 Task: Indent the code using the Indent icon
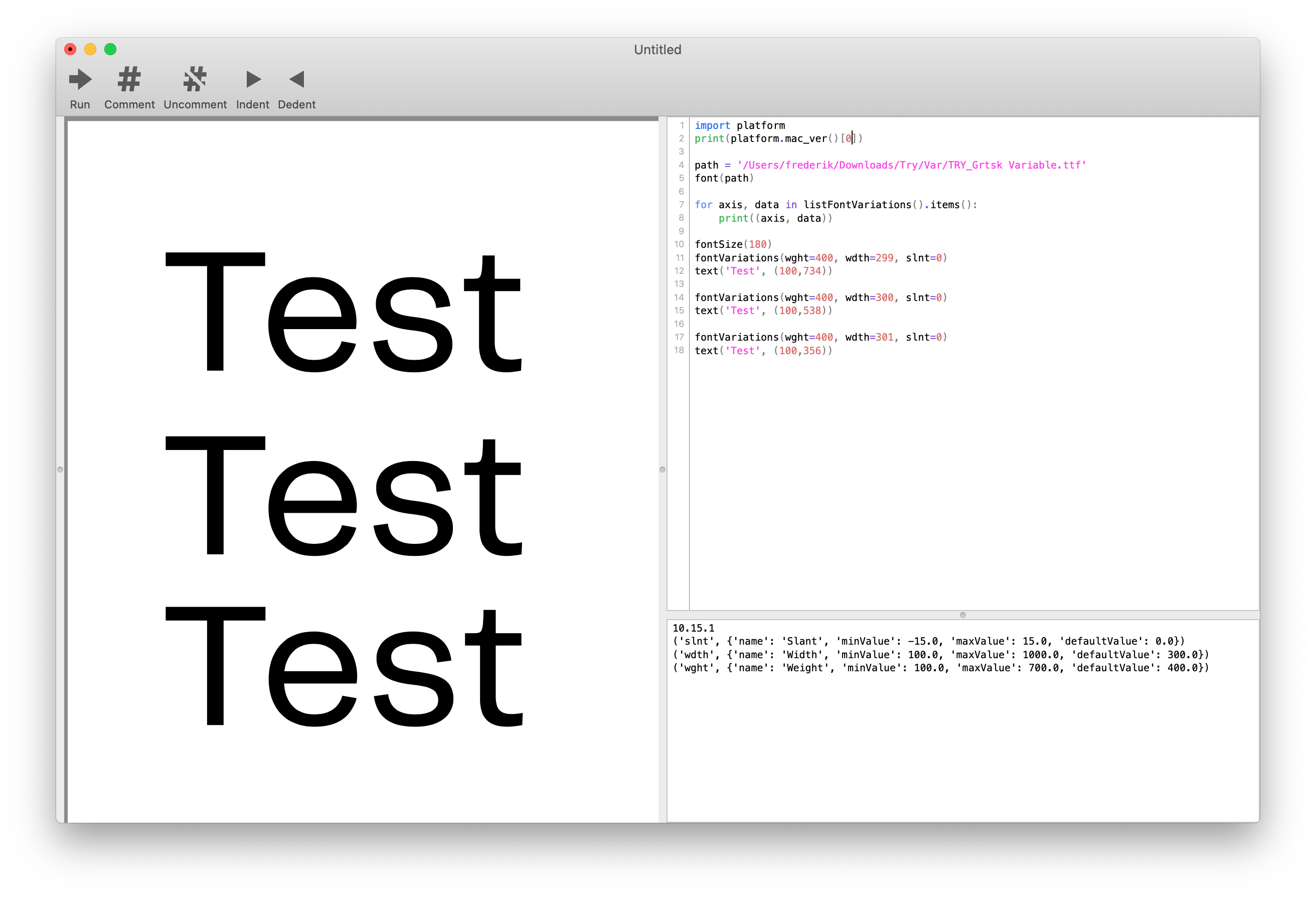point(253,79)
